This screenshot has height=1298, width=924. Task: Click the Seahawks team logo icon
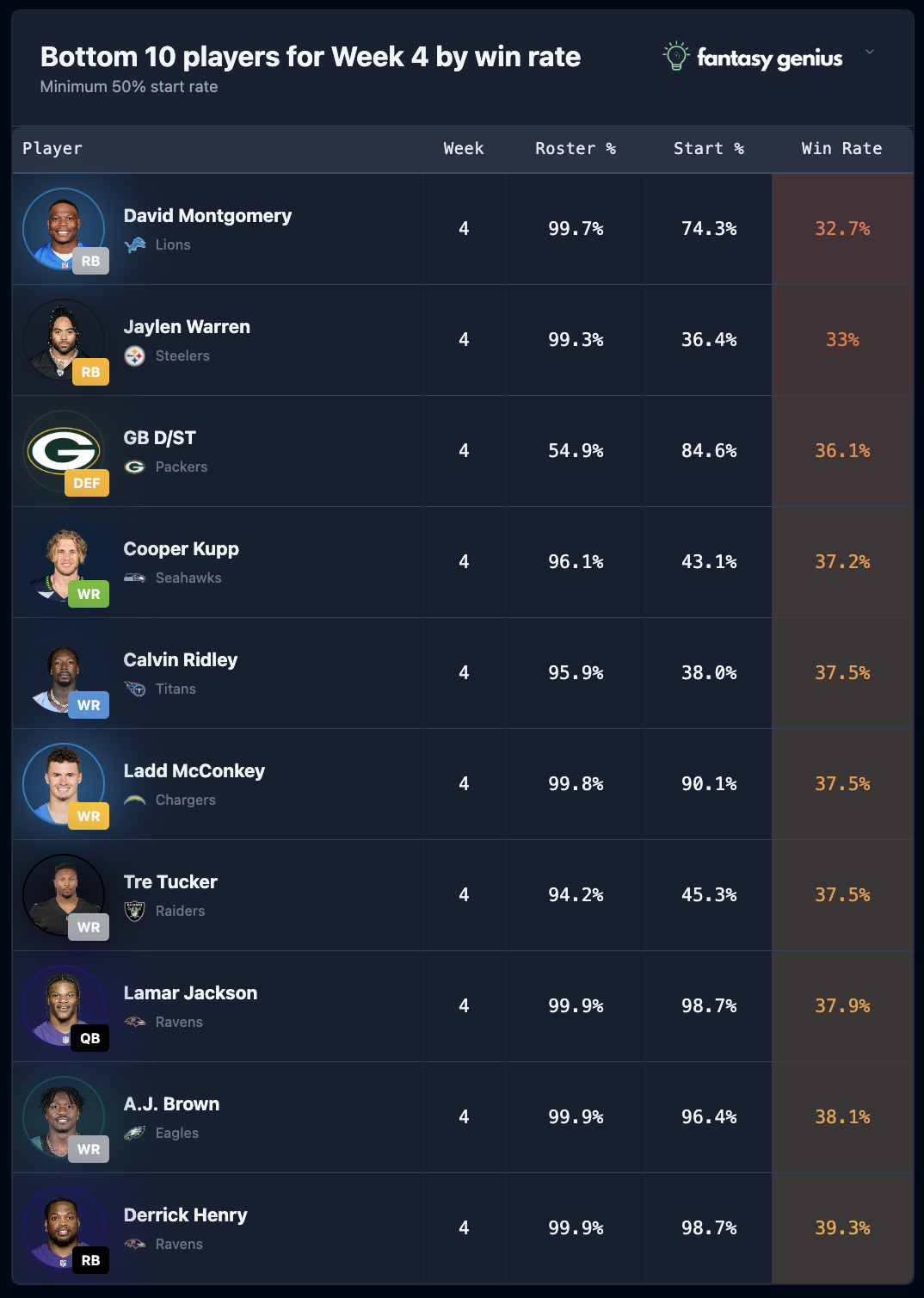135,578
